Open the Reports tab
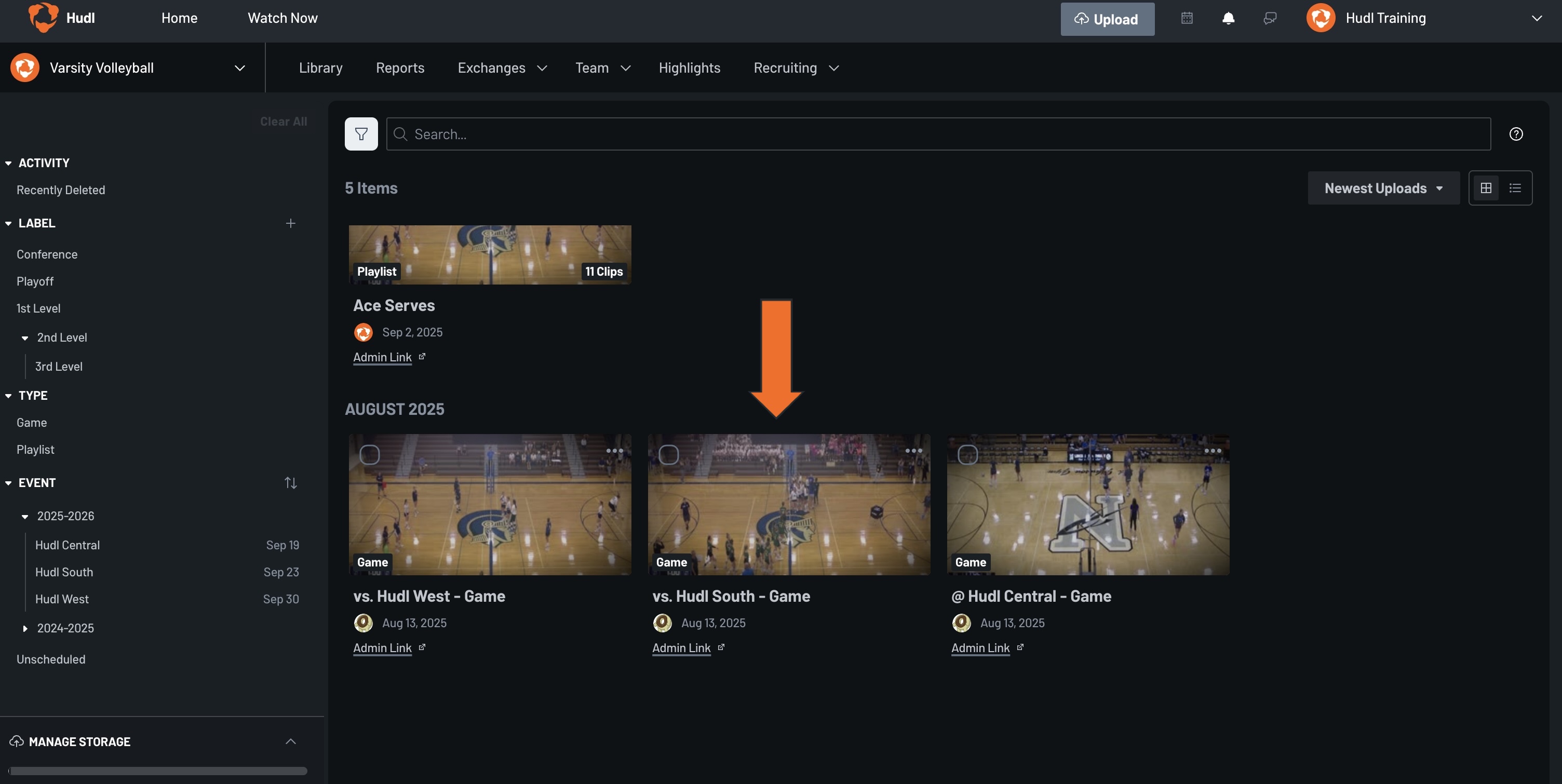 point(400,68)
